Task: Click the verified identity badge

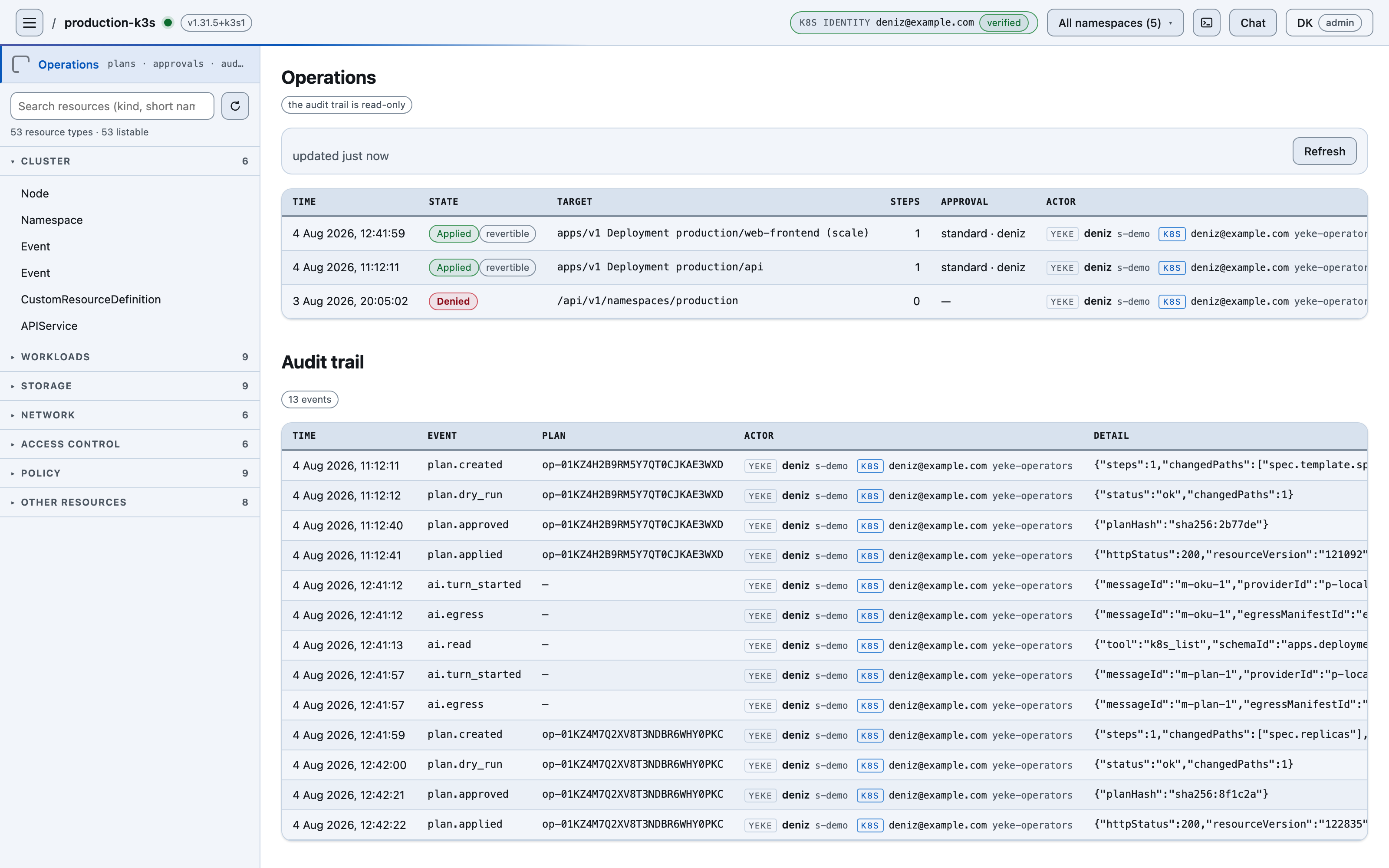Action: click(x=1004, y=23)
